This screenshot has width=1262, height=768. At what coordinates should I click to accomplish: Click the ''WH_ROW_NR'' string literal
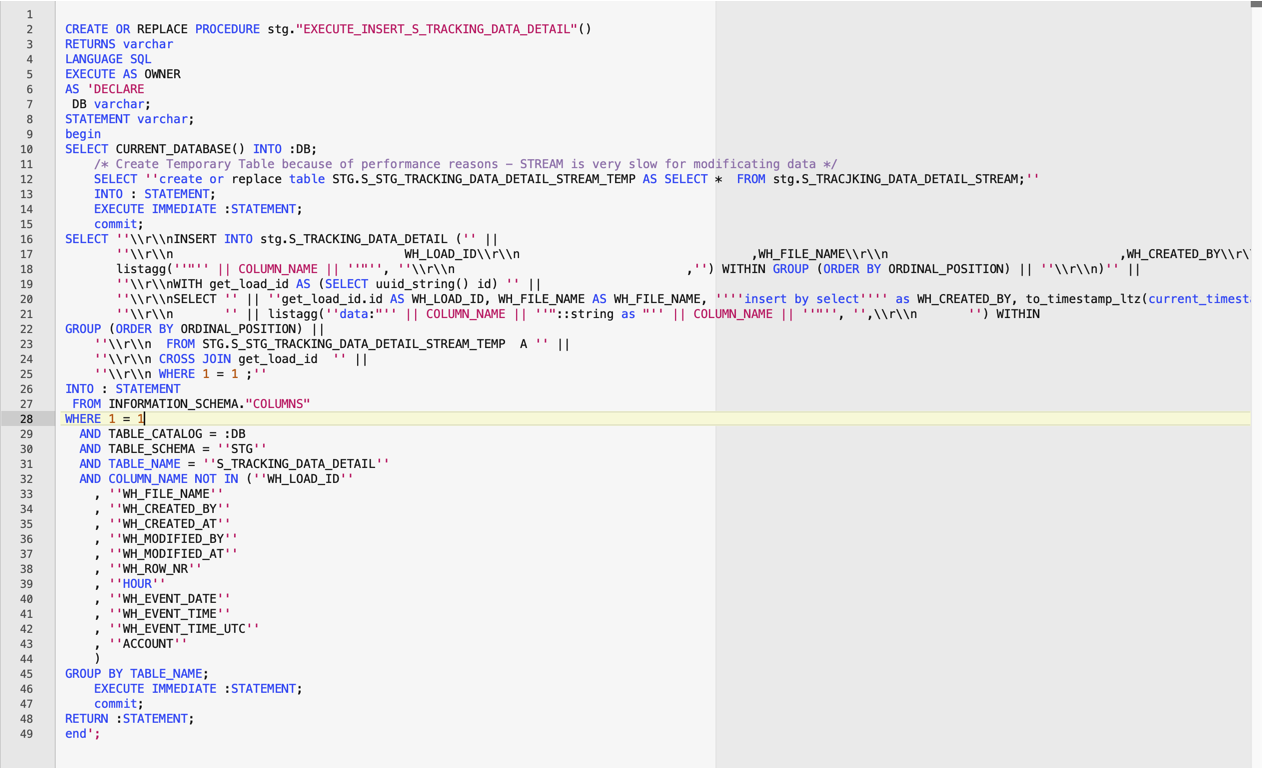(x=155, y=569)
